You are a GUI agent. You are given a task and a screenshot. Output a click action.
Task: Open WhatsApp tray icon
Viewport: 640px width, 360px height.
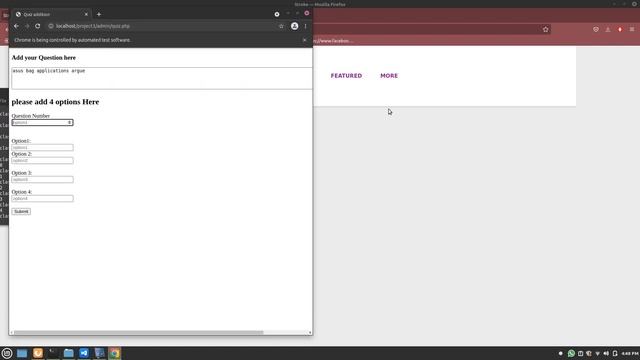571,353
